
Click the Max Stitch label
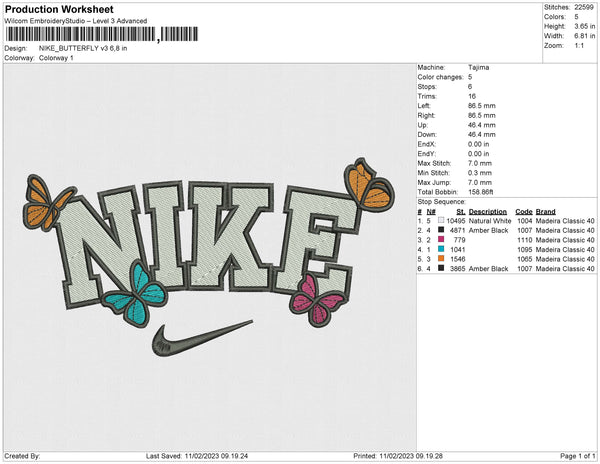pos(434,163)
